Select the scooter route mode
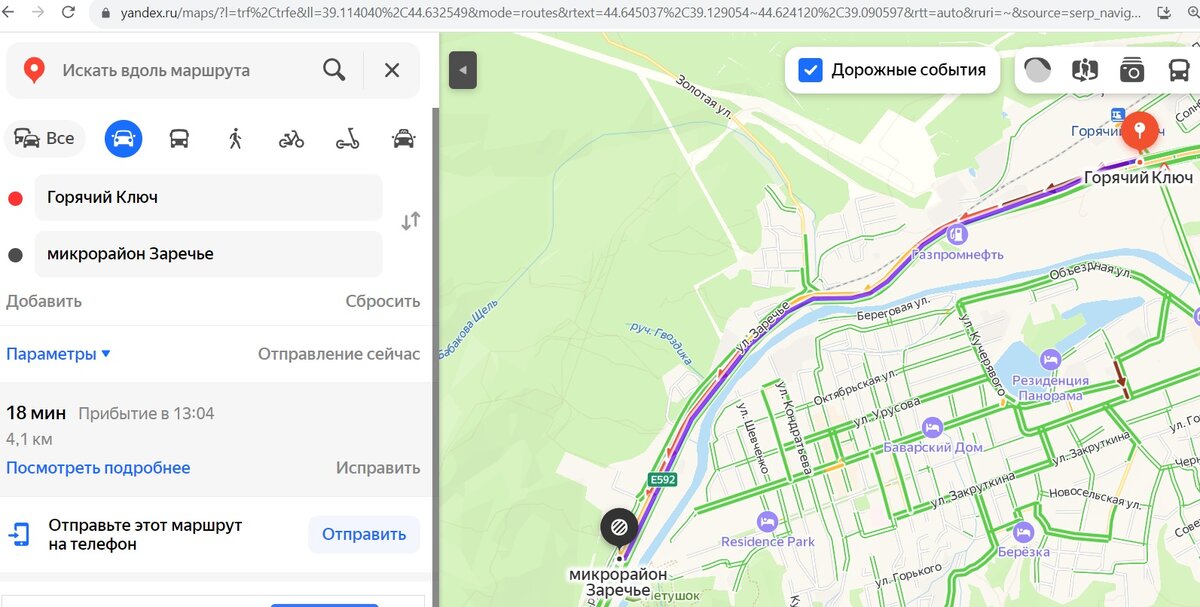The height and width of the screenshot is (607, 1200). click(x=347, y=138)
